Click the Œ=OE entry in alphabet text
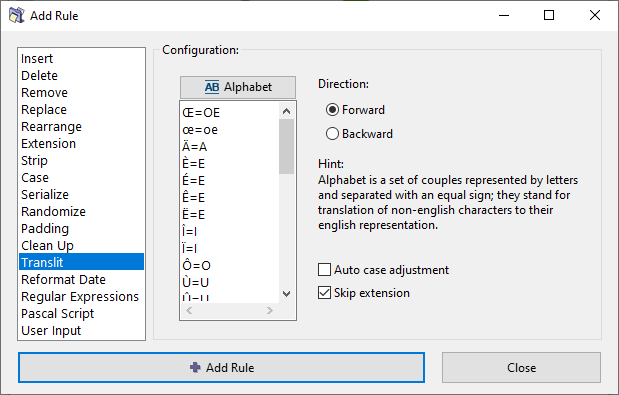 [201, 113]
